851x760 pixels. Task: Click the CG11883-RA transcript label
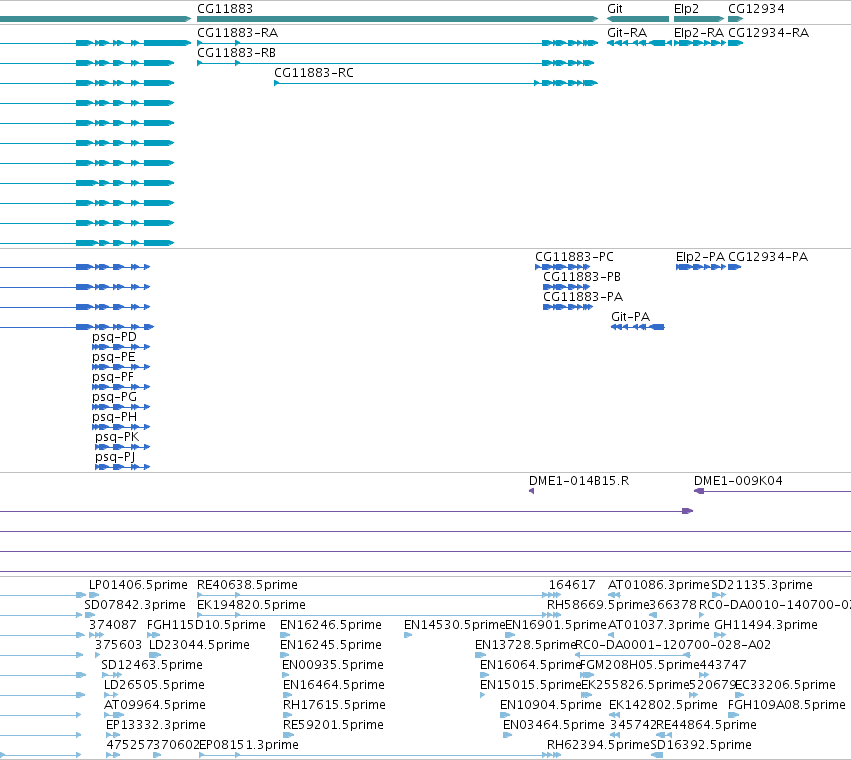pyautogui.click(x=237, y=33)
